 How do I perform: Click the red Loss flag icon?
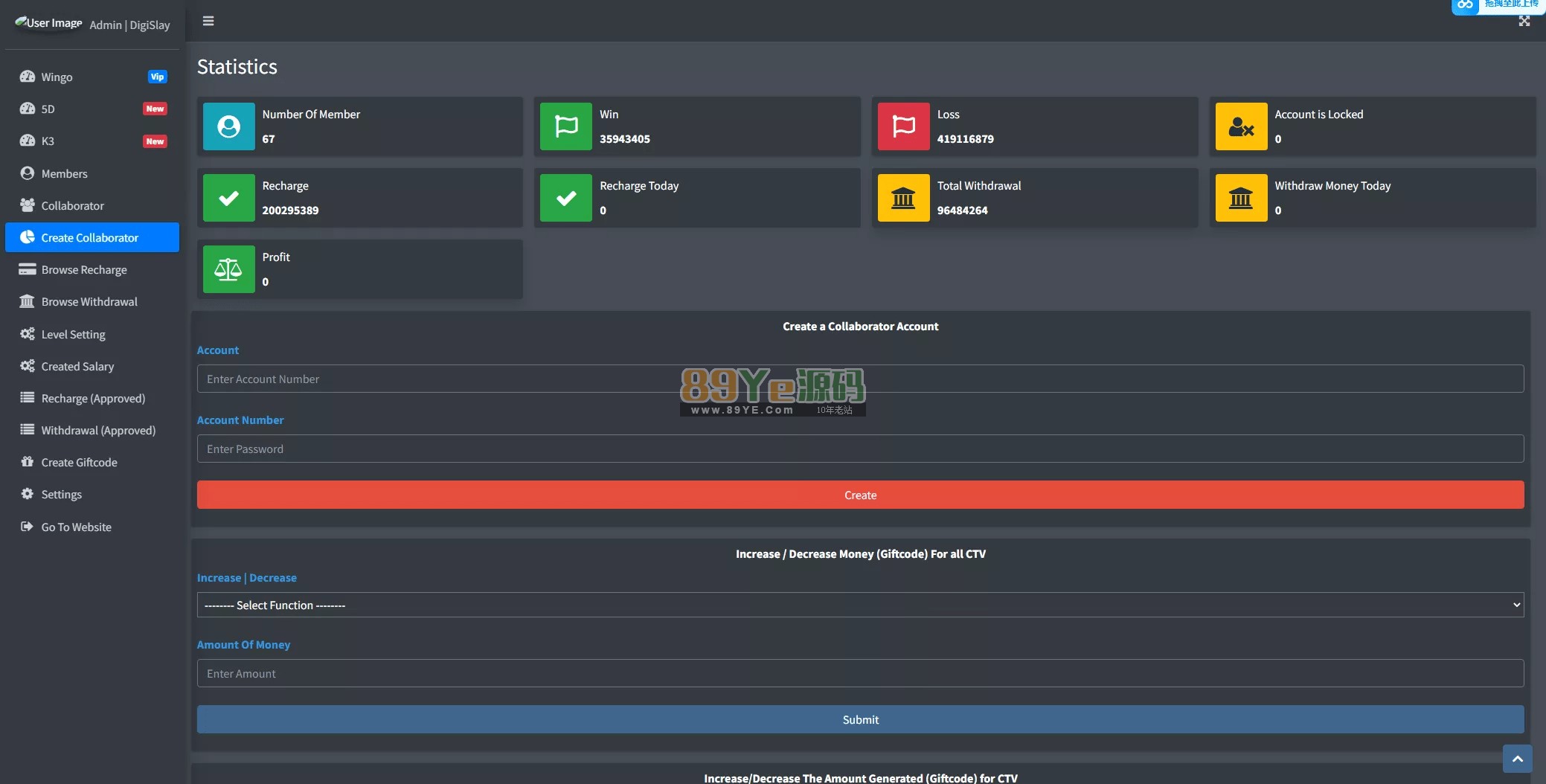(x=903, y=126)
